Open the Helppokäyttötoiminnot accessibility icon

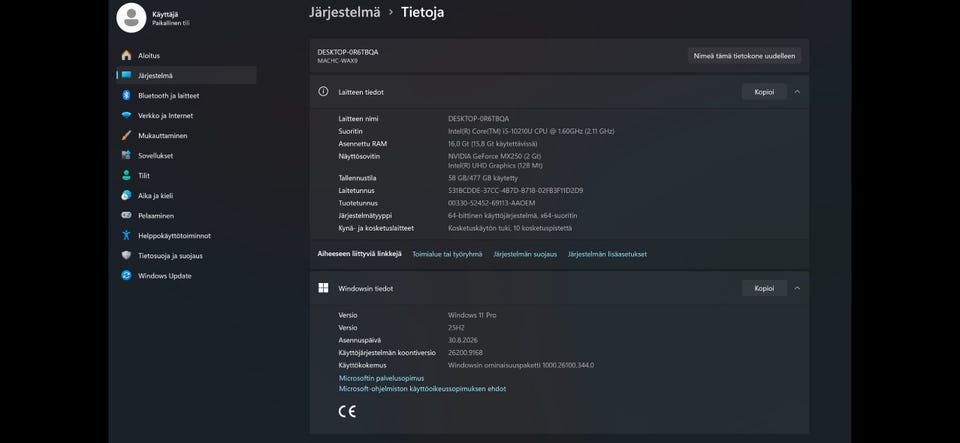tap(126, 236)
